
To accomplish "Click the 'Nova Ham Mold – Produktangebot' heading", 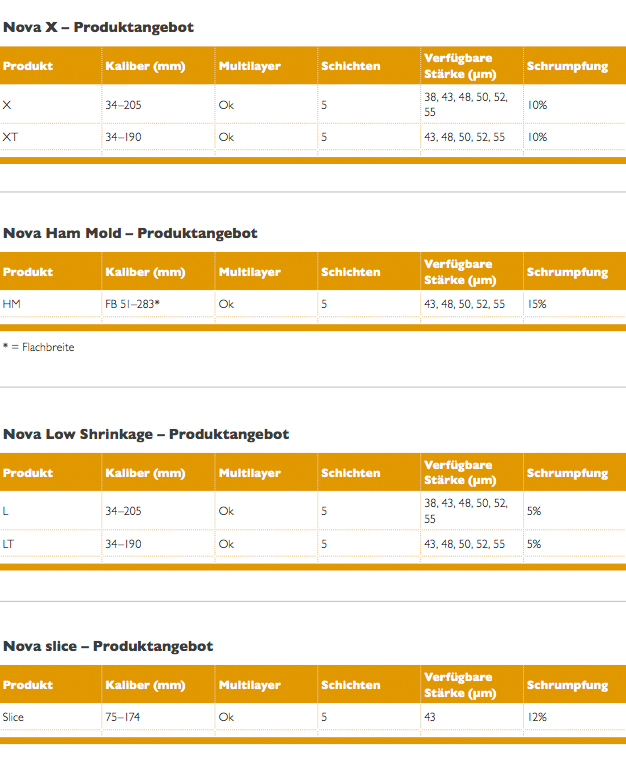I will pyautogui.click(x=130, y=233).
